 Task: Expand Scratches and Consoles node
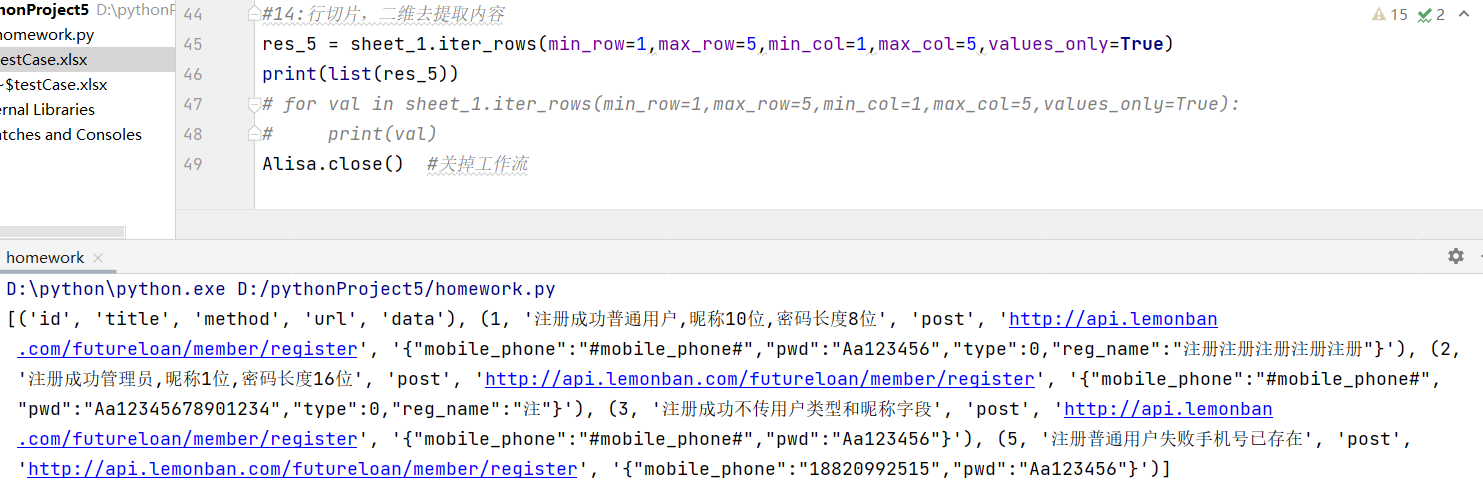70,135
